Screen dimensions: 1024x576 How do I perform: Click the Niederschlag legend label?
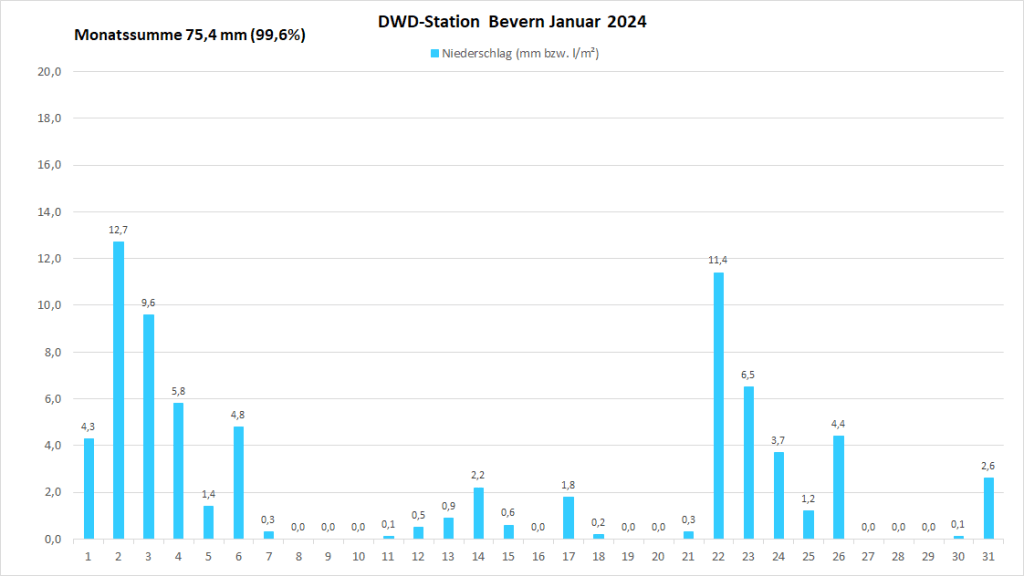520,53
